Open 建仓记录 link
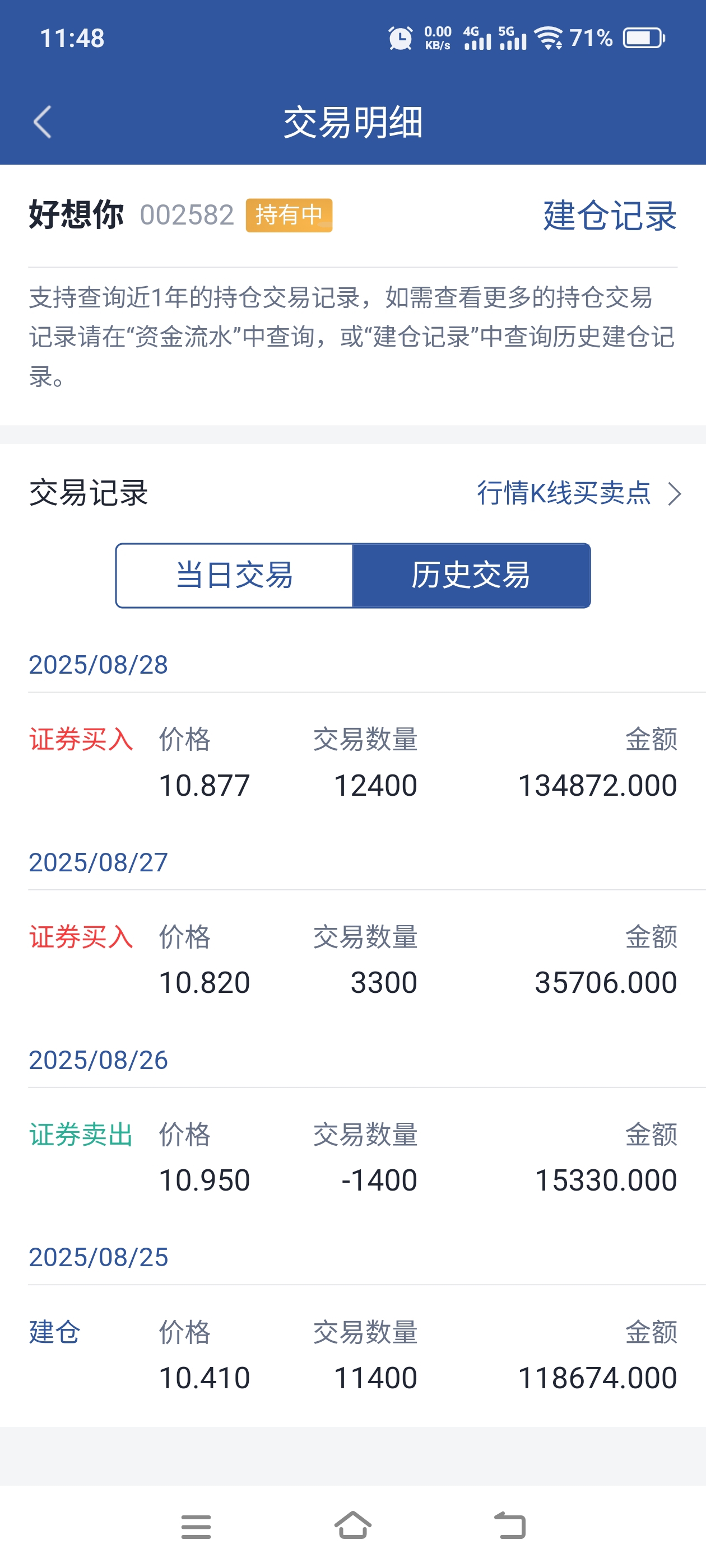706x1568 pixels. [610, 216]
